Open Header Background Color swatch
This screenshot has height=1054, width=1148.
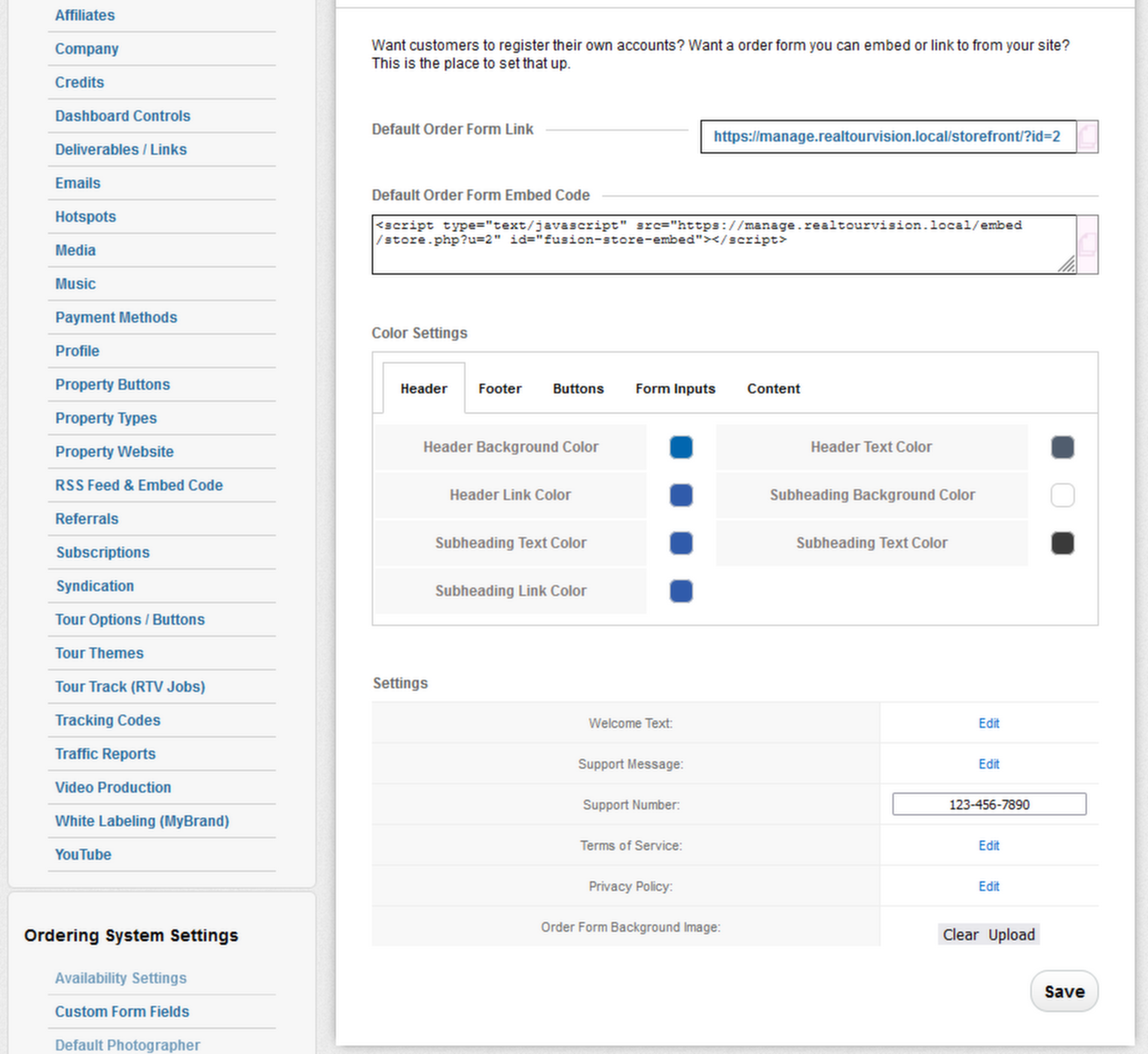click(681, 447)
